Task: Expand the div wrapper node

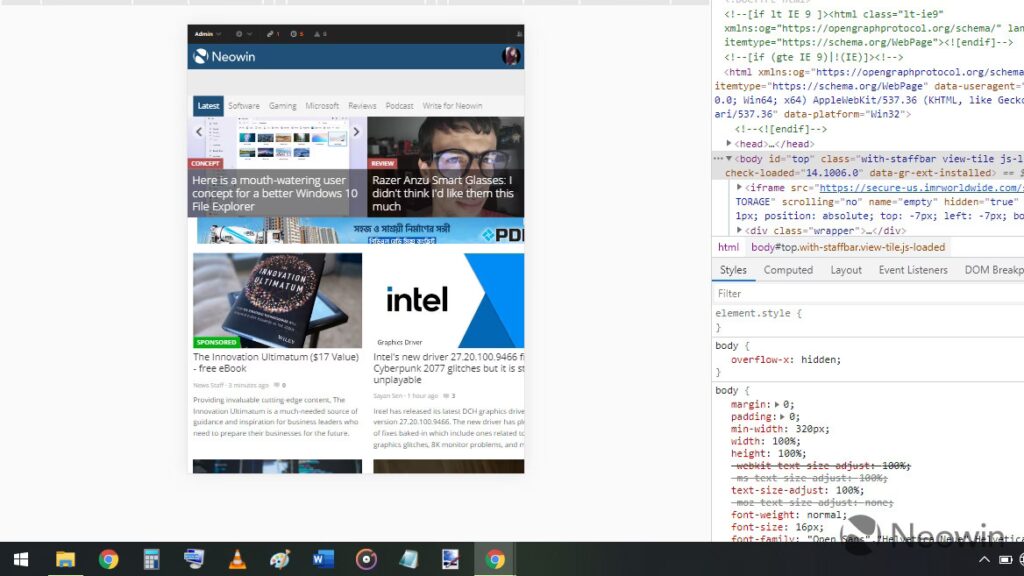Action: pos(739,230)
